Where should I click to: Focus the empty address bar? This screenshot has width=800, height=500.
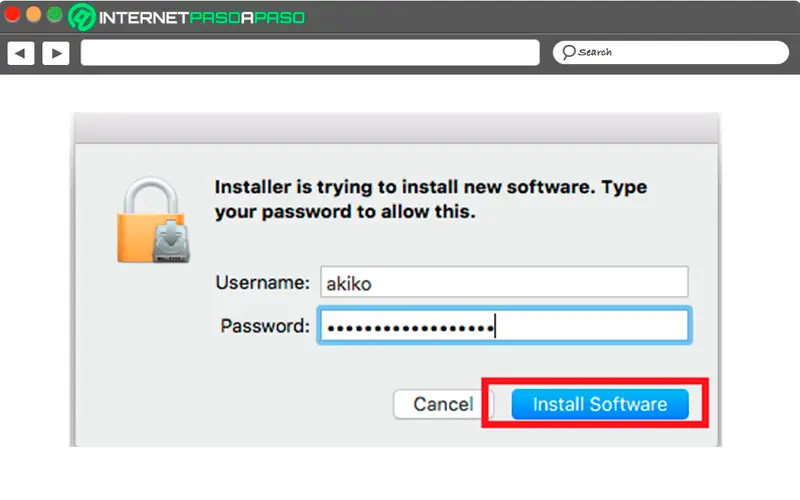point(312,52)
